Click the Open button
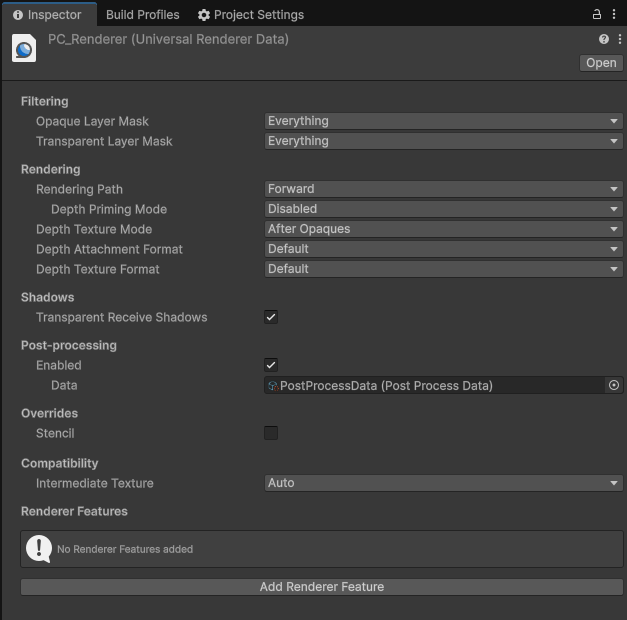Viewport: 627px width, 620px height. coord(601,63)
